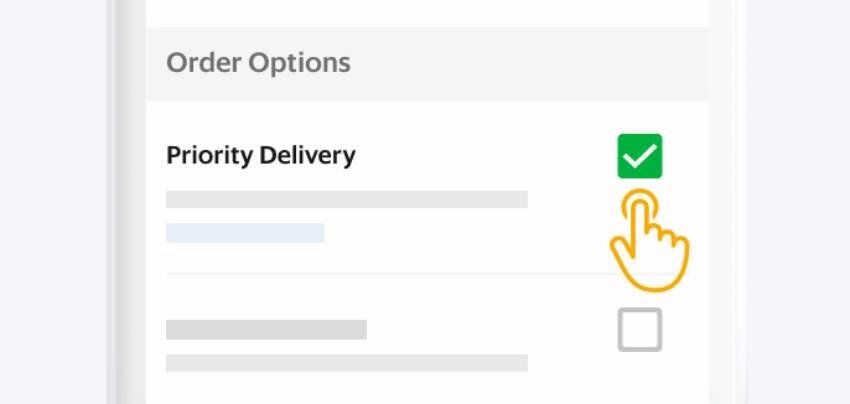Click the yellow pointing hand icon
This screenshot has width=850, height=404.
[649, 240]
